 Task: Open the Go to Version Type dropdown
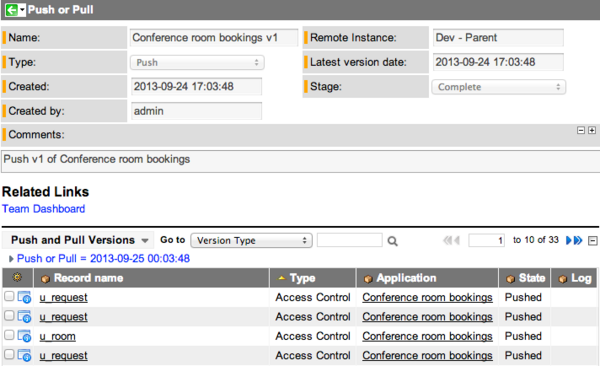point(251,240)
